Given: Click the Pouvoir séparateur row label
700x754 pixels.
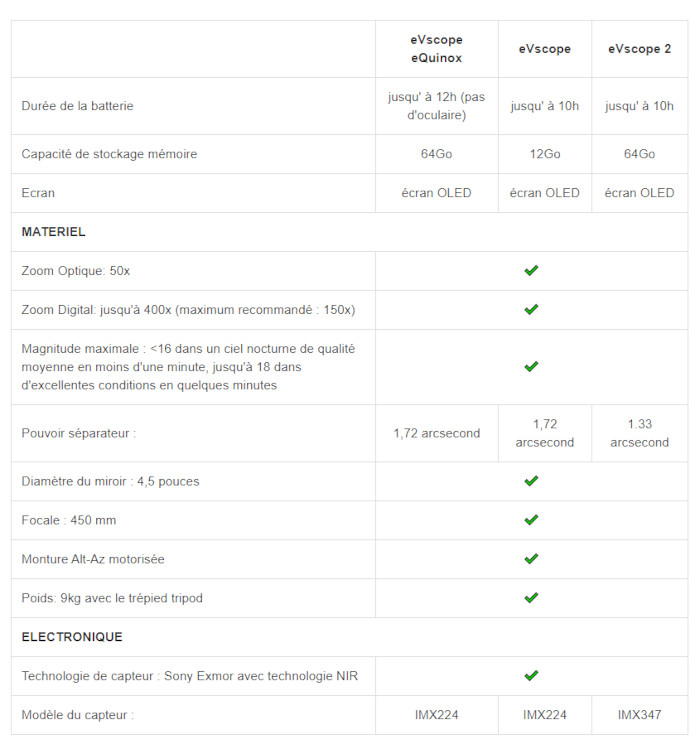Looking at the screenshot, I should tap(78, 433).
